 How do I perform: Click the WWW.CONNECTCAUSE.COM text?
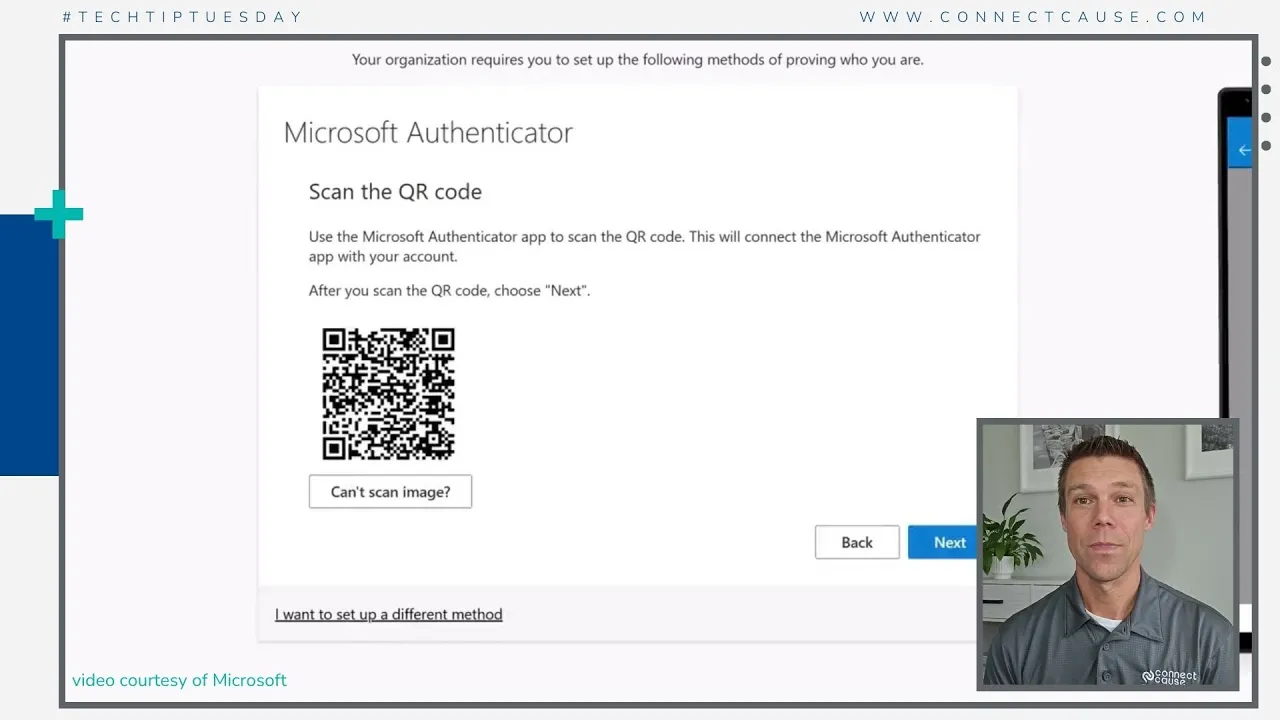click(x=1033, y=17)
